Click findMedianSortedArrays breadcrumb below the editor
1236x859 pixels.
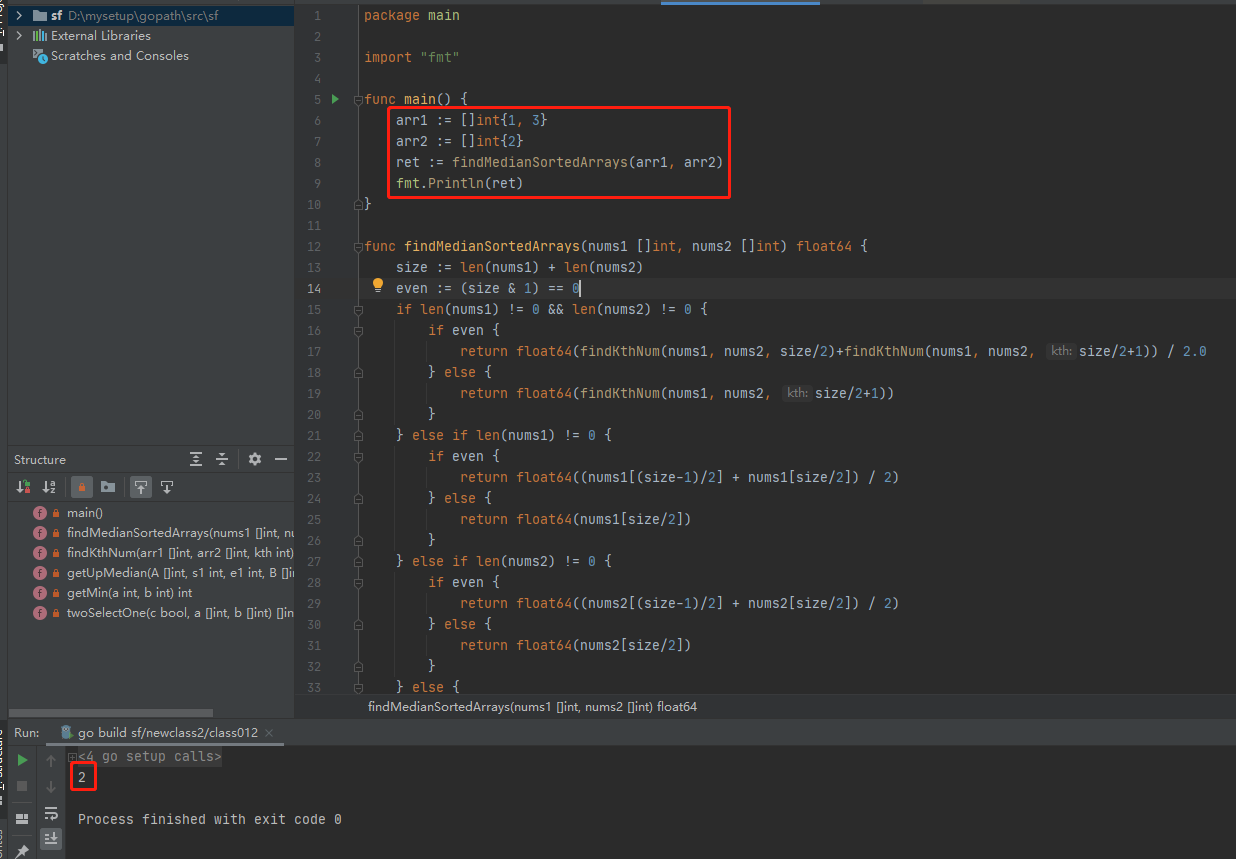pos(532,706)
